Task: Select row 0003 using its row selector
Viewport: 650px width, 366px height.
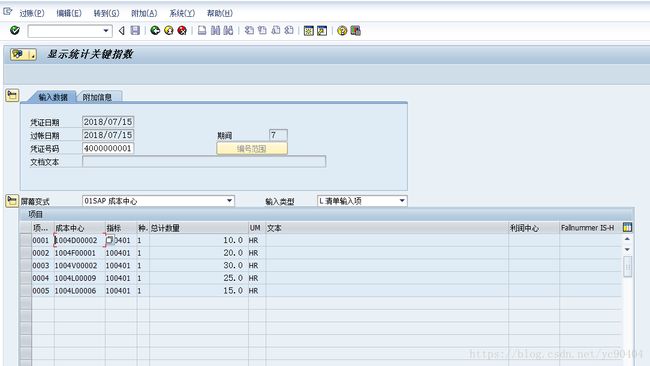Action: pyautogui.click(x=25, y=265)
